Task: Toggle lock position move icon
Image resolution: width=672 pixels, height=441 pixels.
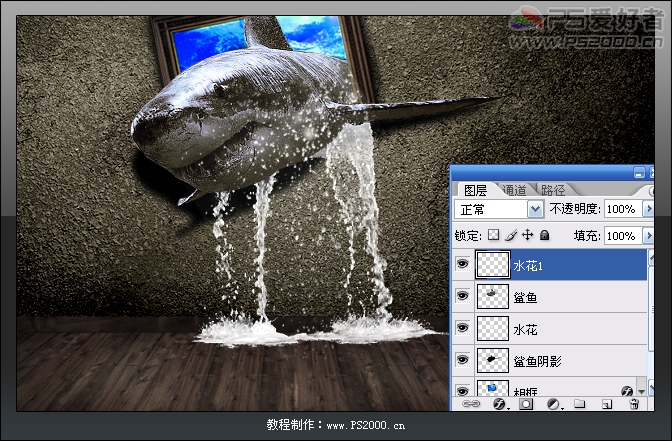Action: [528, 235]
